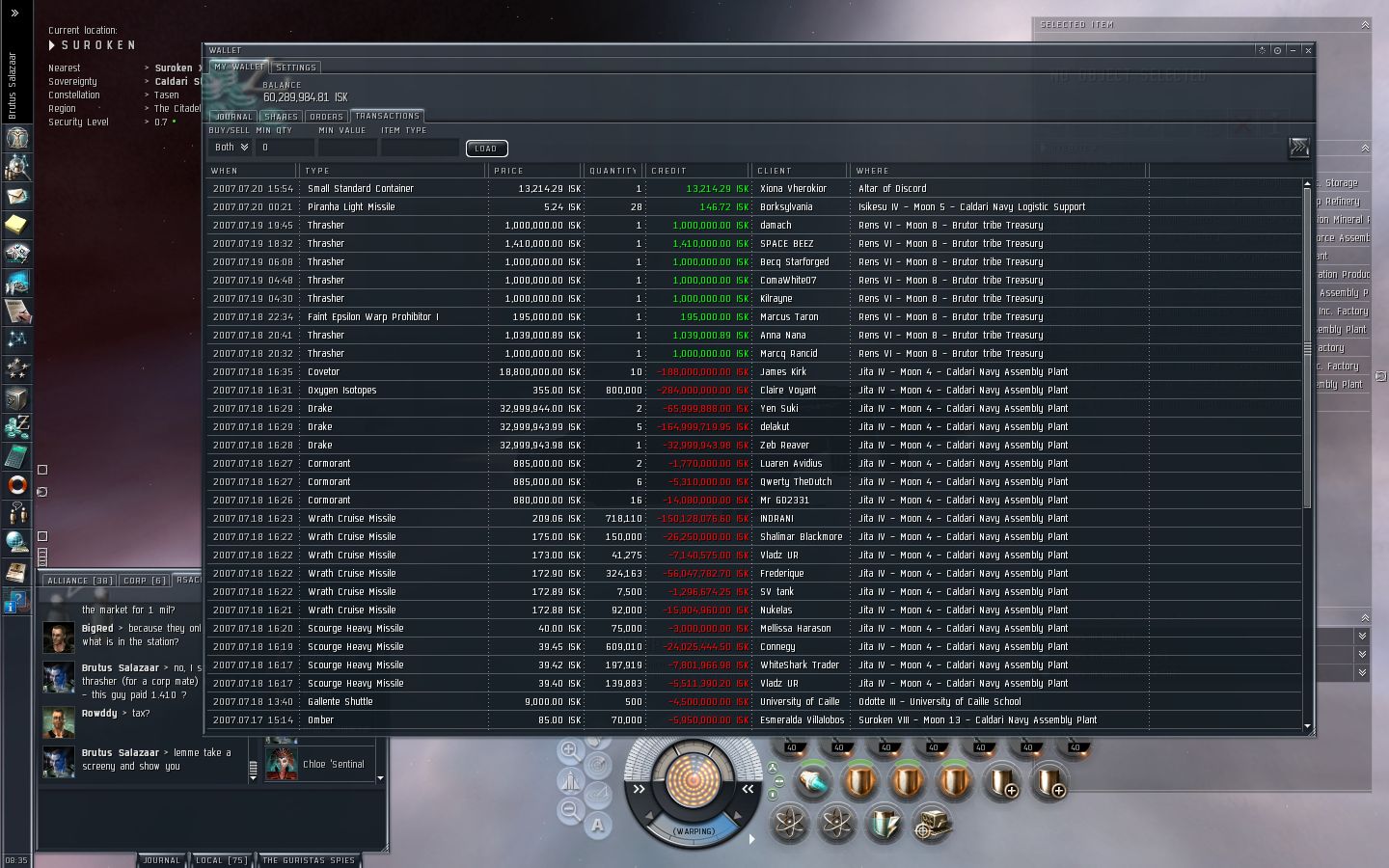Open the star map icon in sidebar
1389x868 pixels.
[16, 339]
